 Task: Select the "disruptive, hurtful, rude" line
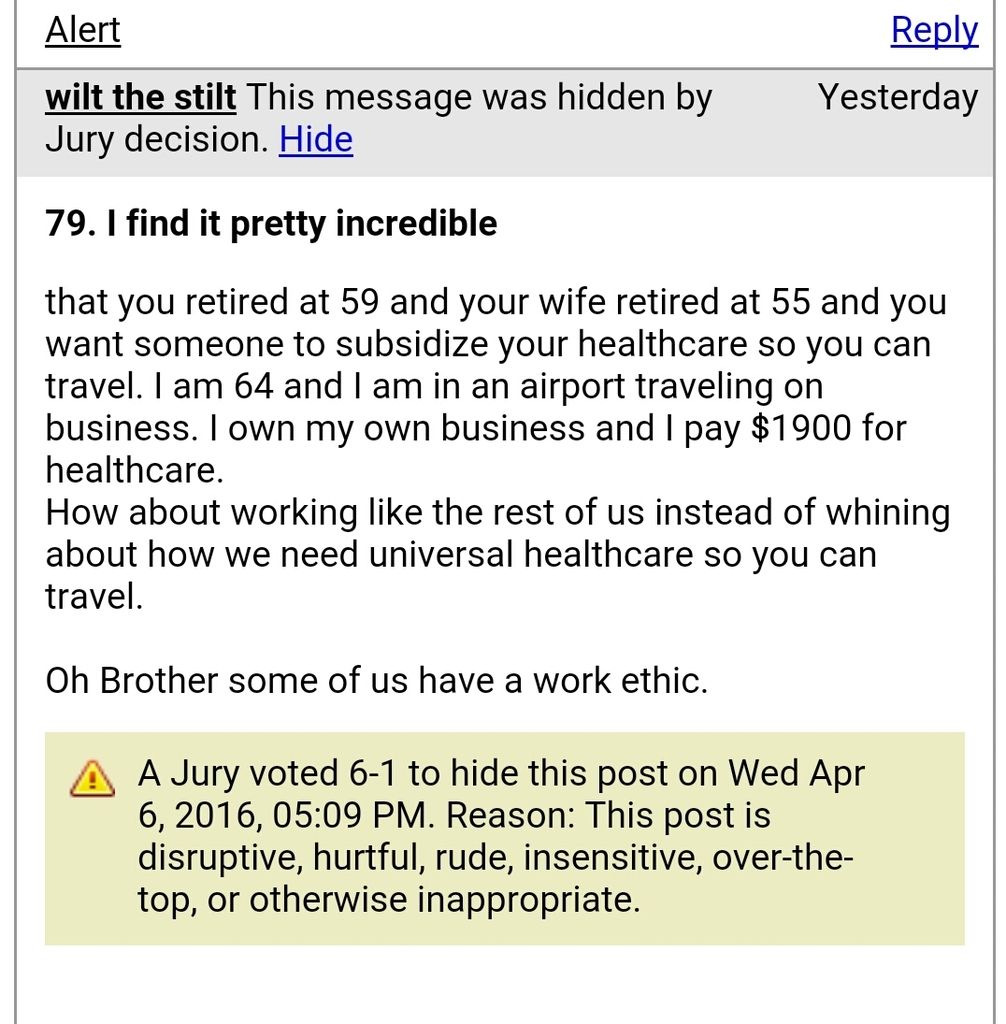click(495, 857)
